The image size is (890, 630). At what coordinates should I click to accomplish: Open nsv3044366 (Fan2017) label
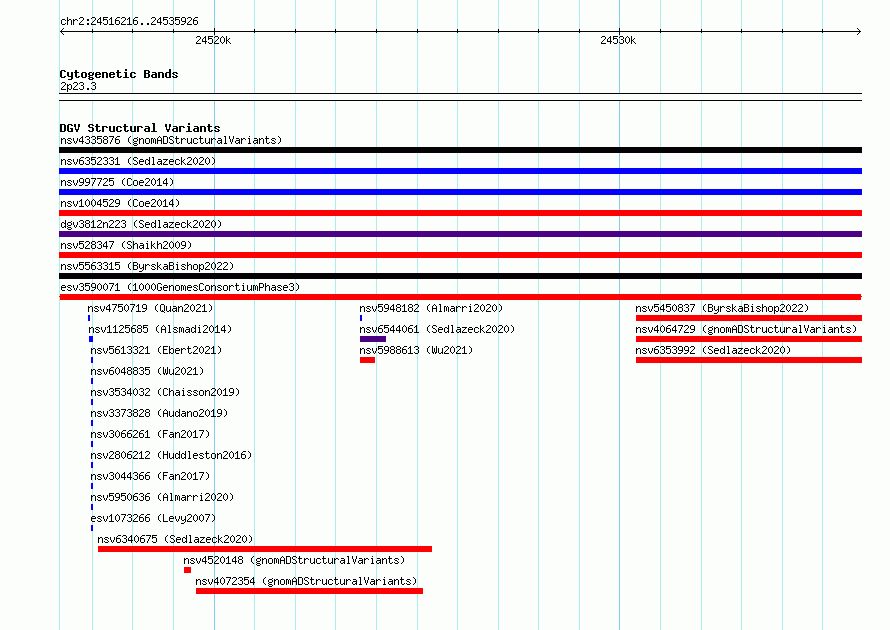150,476
